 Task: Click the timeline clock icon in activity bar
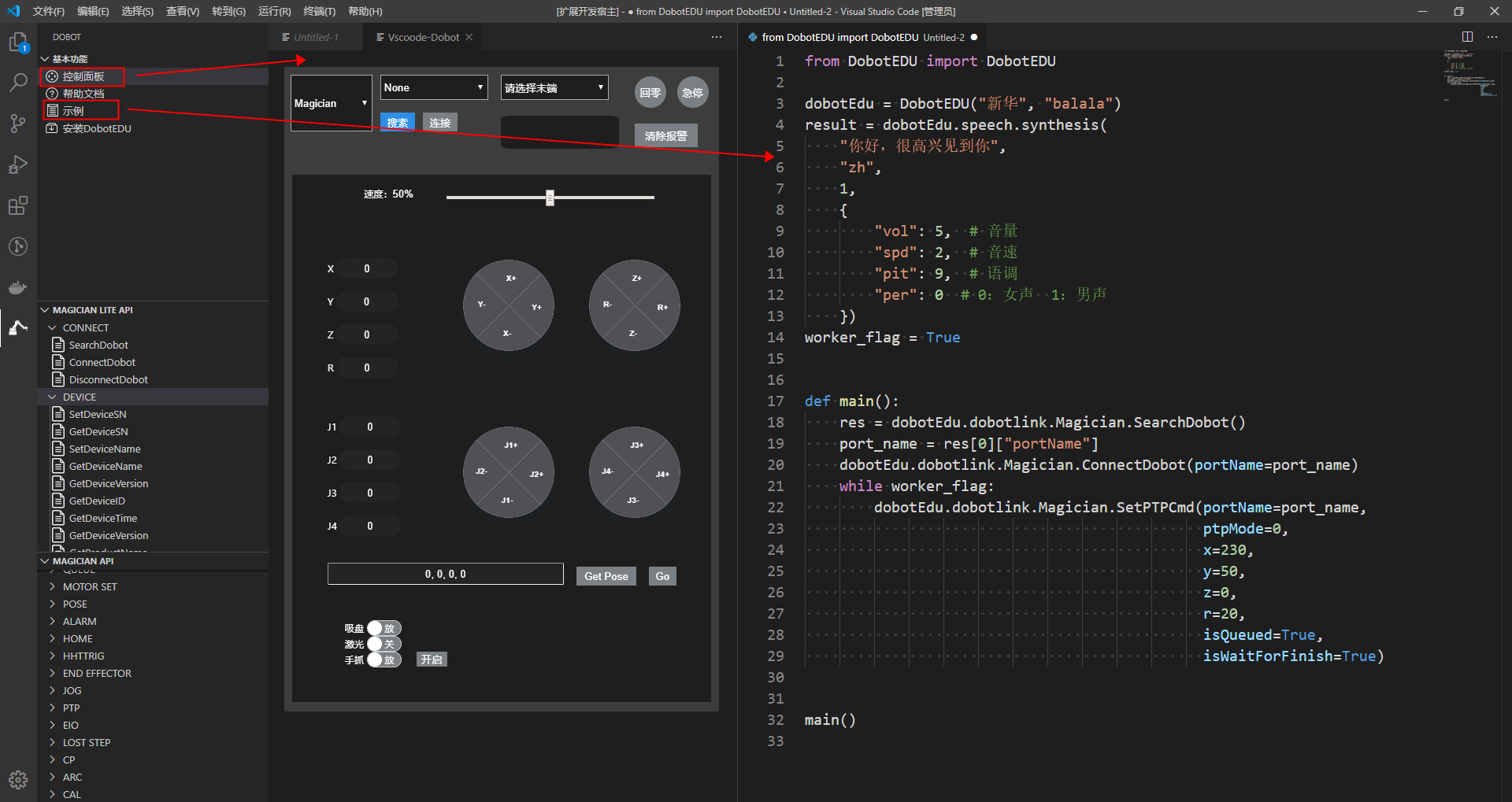tap(18, 246)
